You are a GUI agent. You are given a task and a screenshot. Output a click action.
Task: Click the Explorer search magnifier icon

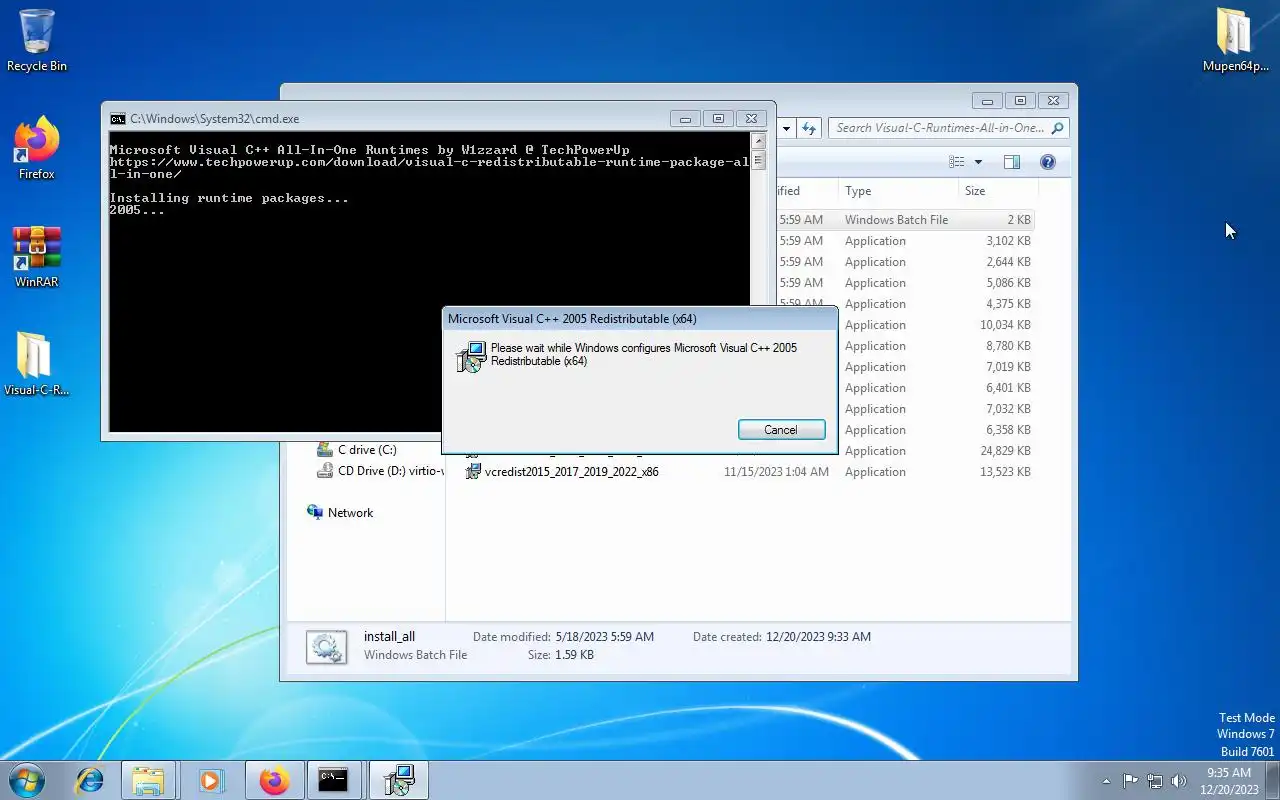point(1058,128)
